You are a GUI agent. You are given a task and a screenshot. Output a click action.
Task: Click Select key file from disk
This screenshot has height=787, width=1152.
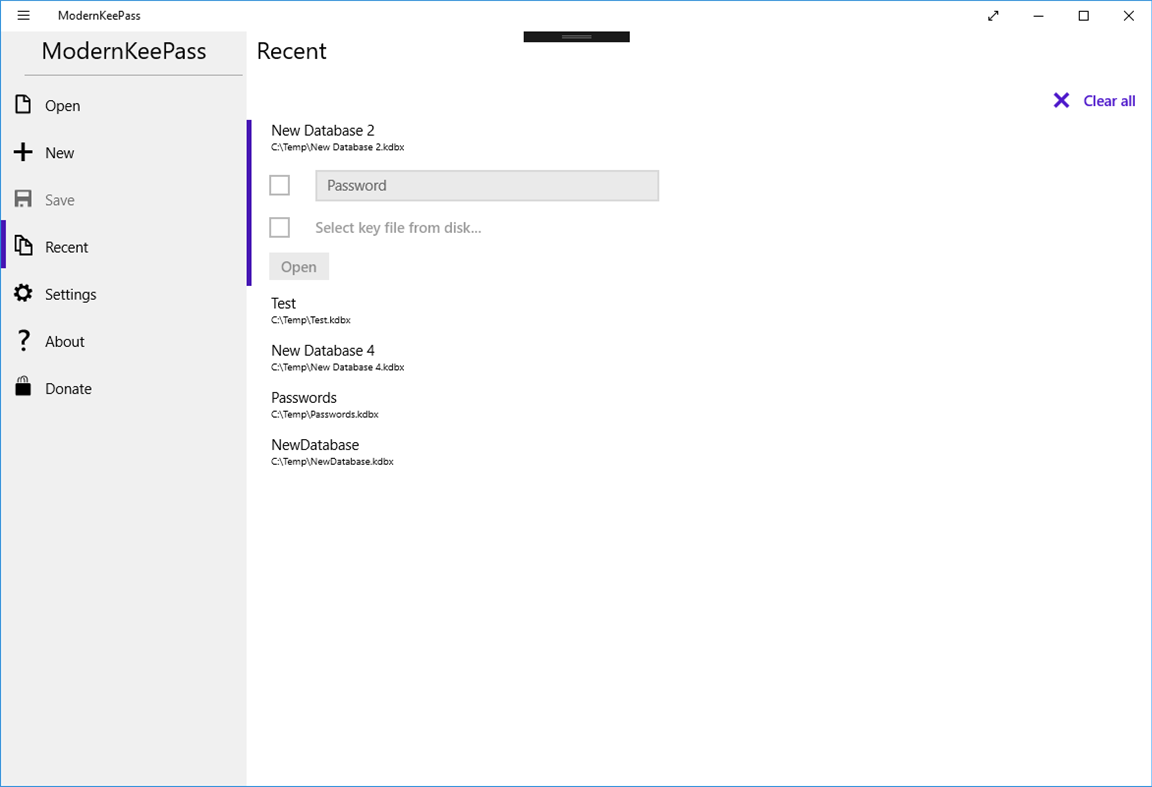[398, 227]
